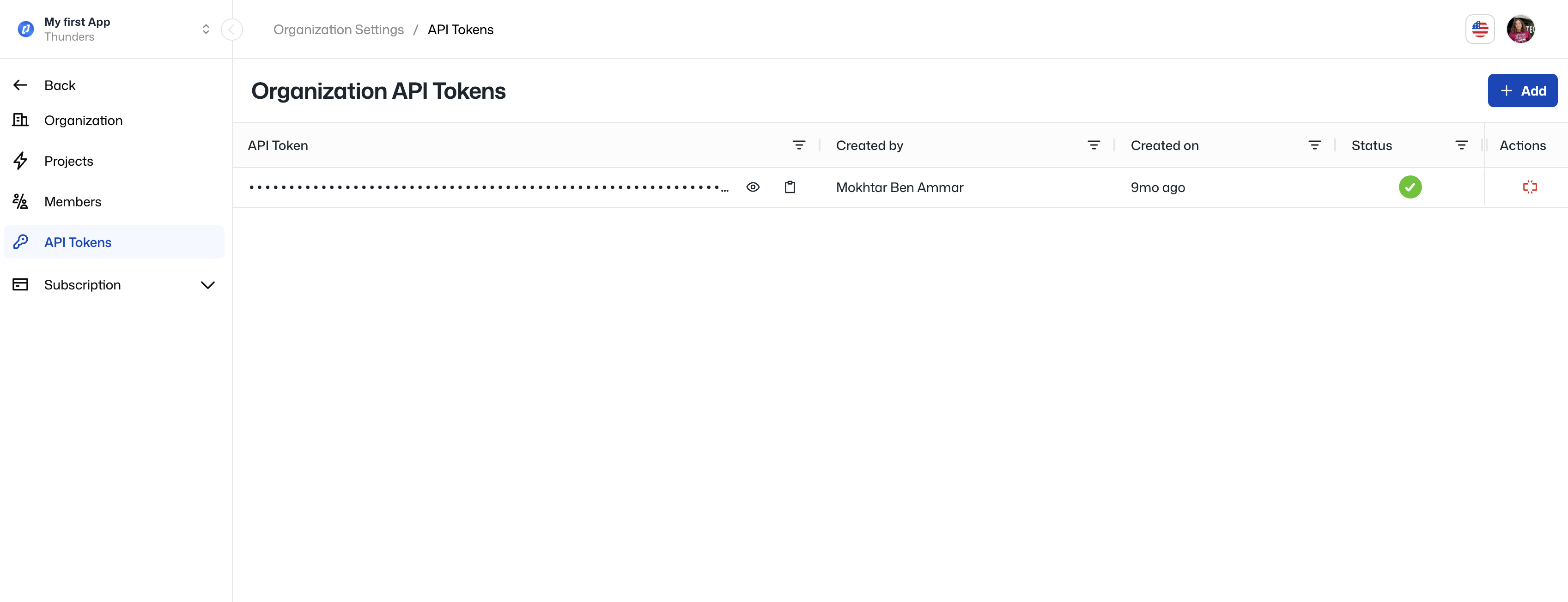
Task: Change language via US flag icon
Action: [x=1479, y=29]
